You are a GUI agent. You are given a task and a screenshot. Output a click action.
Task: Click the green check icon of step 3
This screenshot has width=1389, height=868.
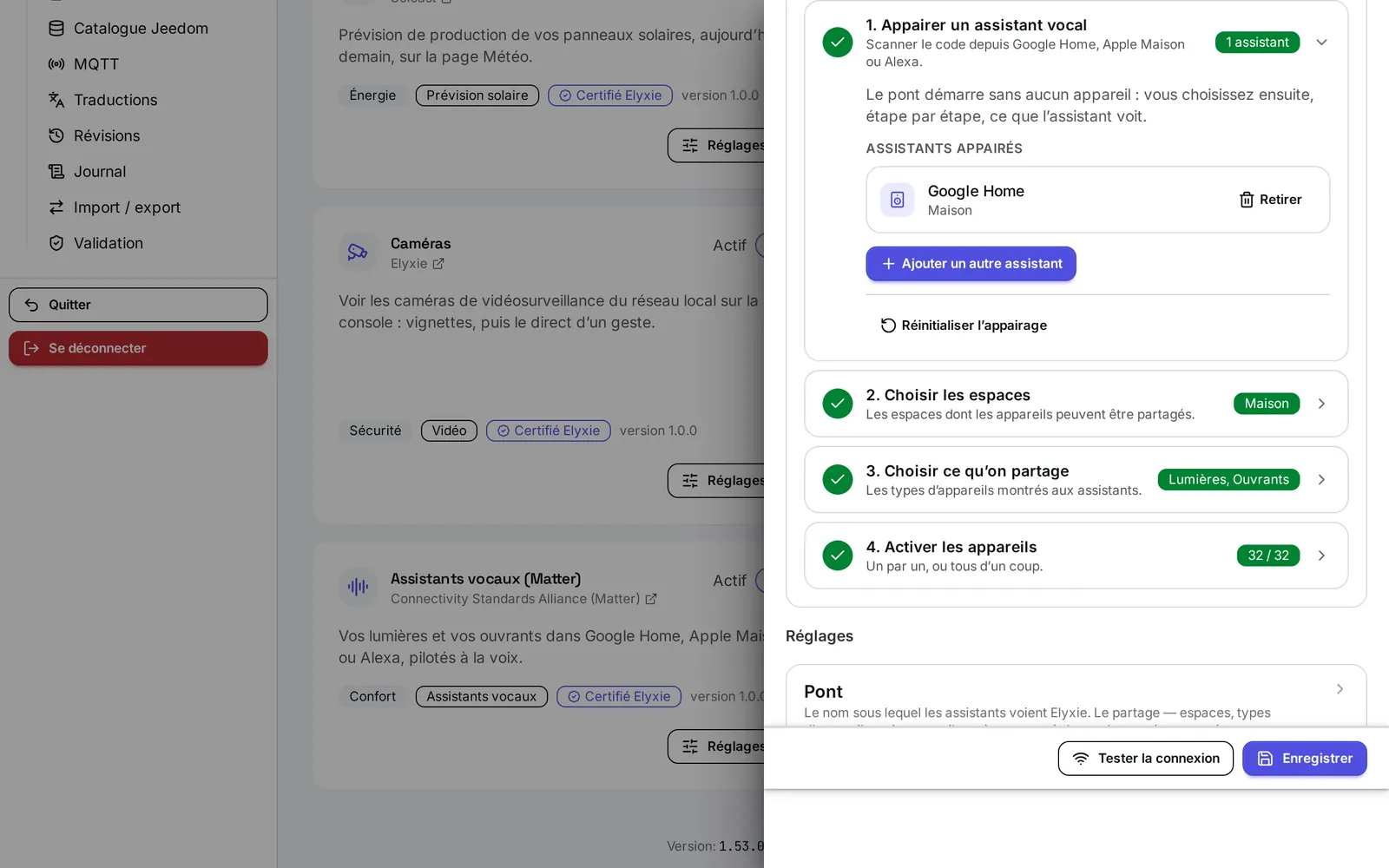point(838,480)
